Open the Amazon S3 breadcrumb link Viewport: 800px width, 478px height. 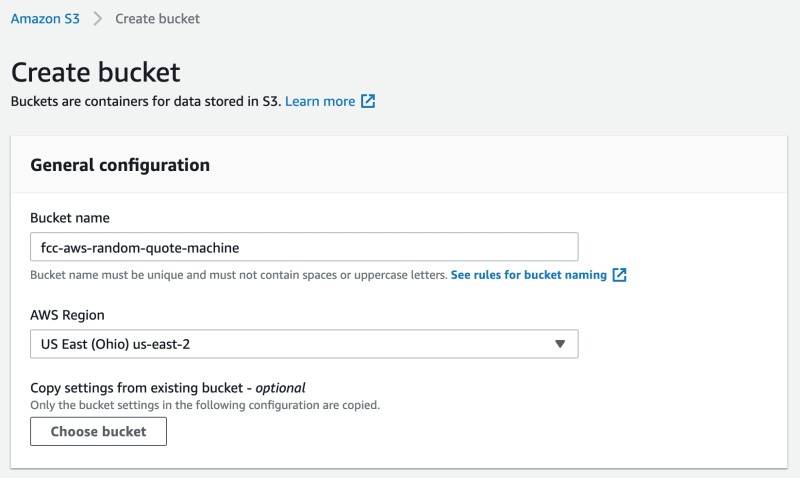pyautogui.click(x=45, y=19)
